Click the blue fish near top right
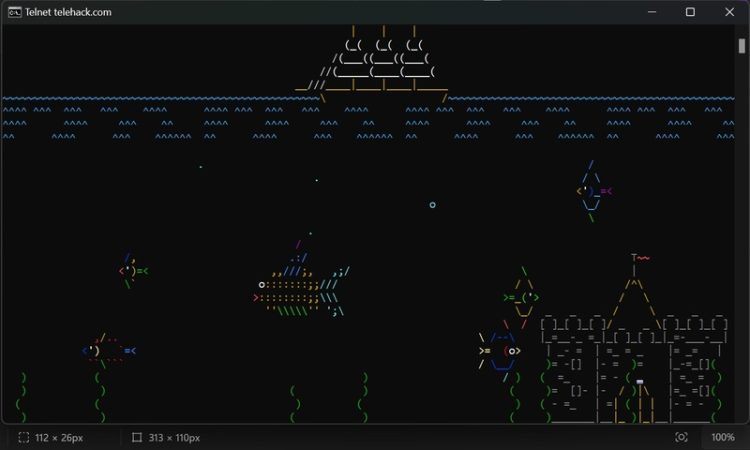The image size is (750, 450). (x=594, y=191)
